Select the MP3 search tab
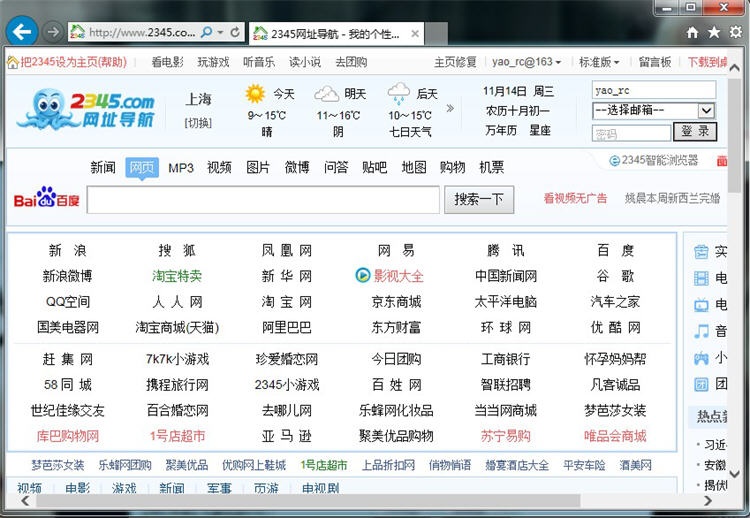 click(x=181, y=167)
